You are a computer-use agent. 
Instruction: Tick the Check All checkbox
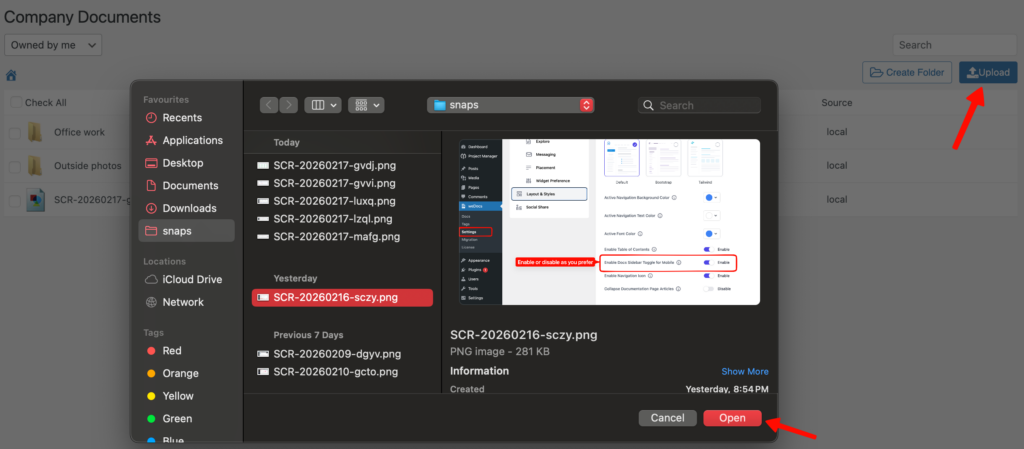(x=15, y=103)
